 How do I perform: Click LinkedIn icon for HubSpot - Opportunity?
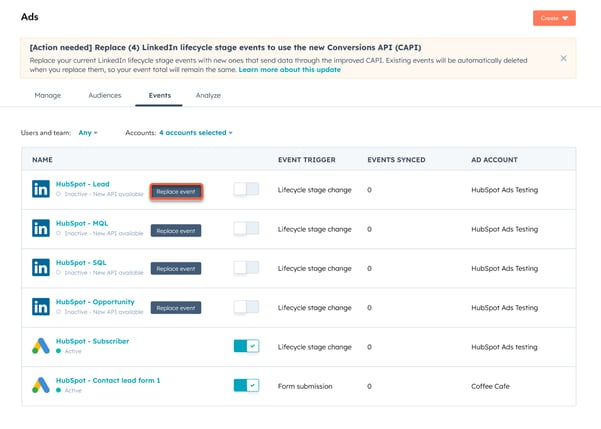(41, 307)
